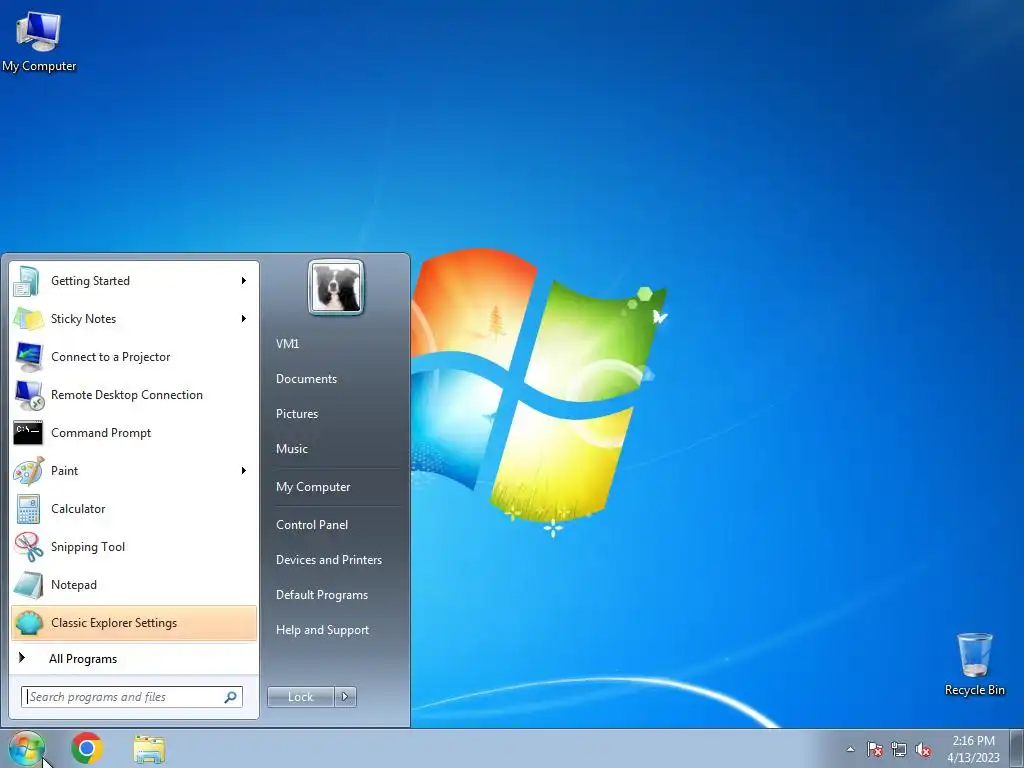Click the muted volume tray icon
This screenshot has width=1024, height=768.
923,750
